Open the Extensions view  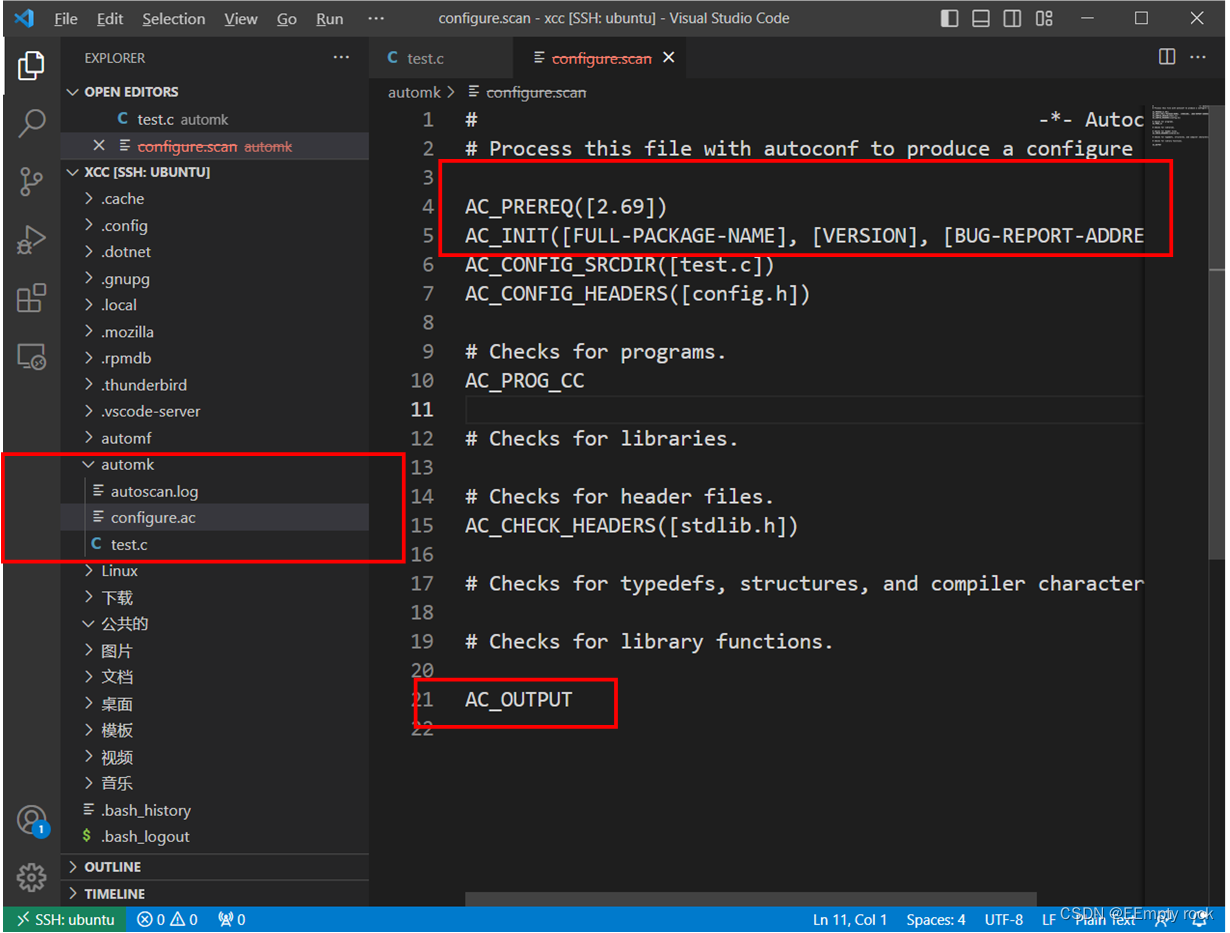tap(31, 298)
